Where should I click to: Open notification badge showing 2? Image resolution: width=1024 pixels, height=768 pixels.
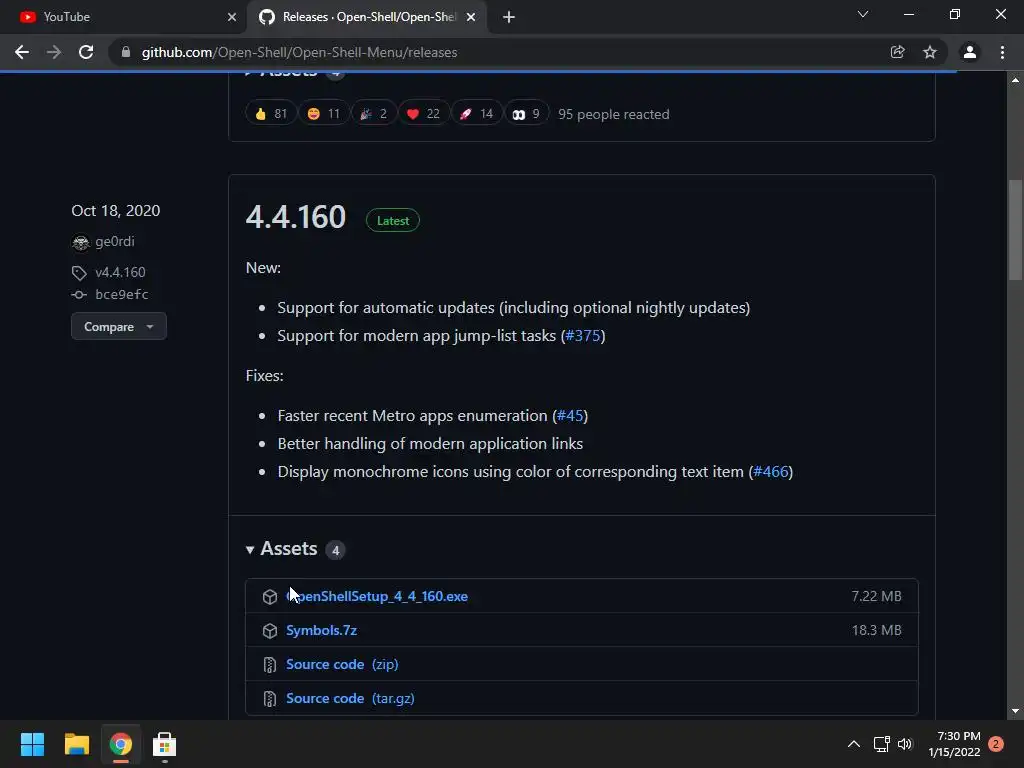click(996, 744)
